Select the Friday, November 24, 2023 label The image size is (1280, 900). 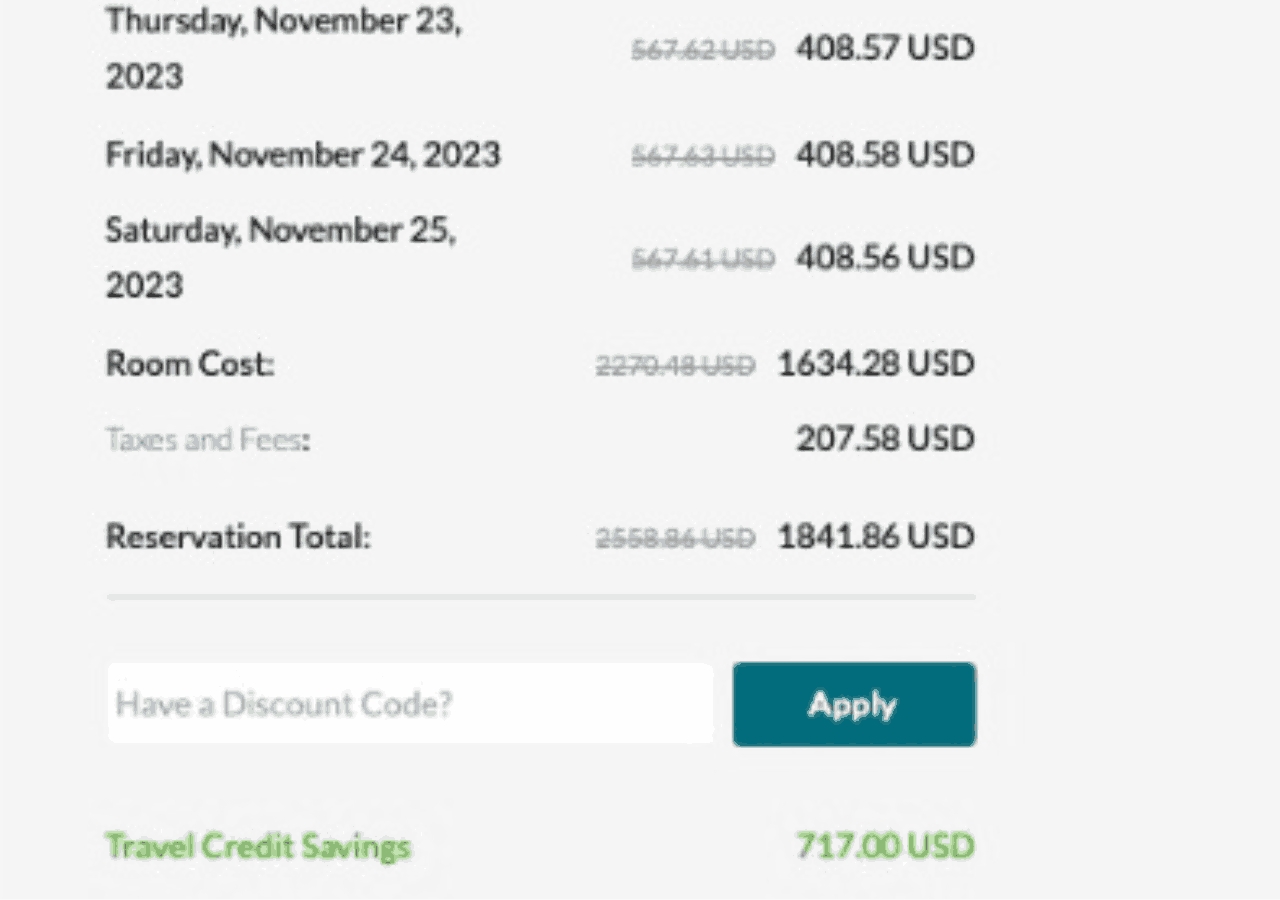[303, 155]
